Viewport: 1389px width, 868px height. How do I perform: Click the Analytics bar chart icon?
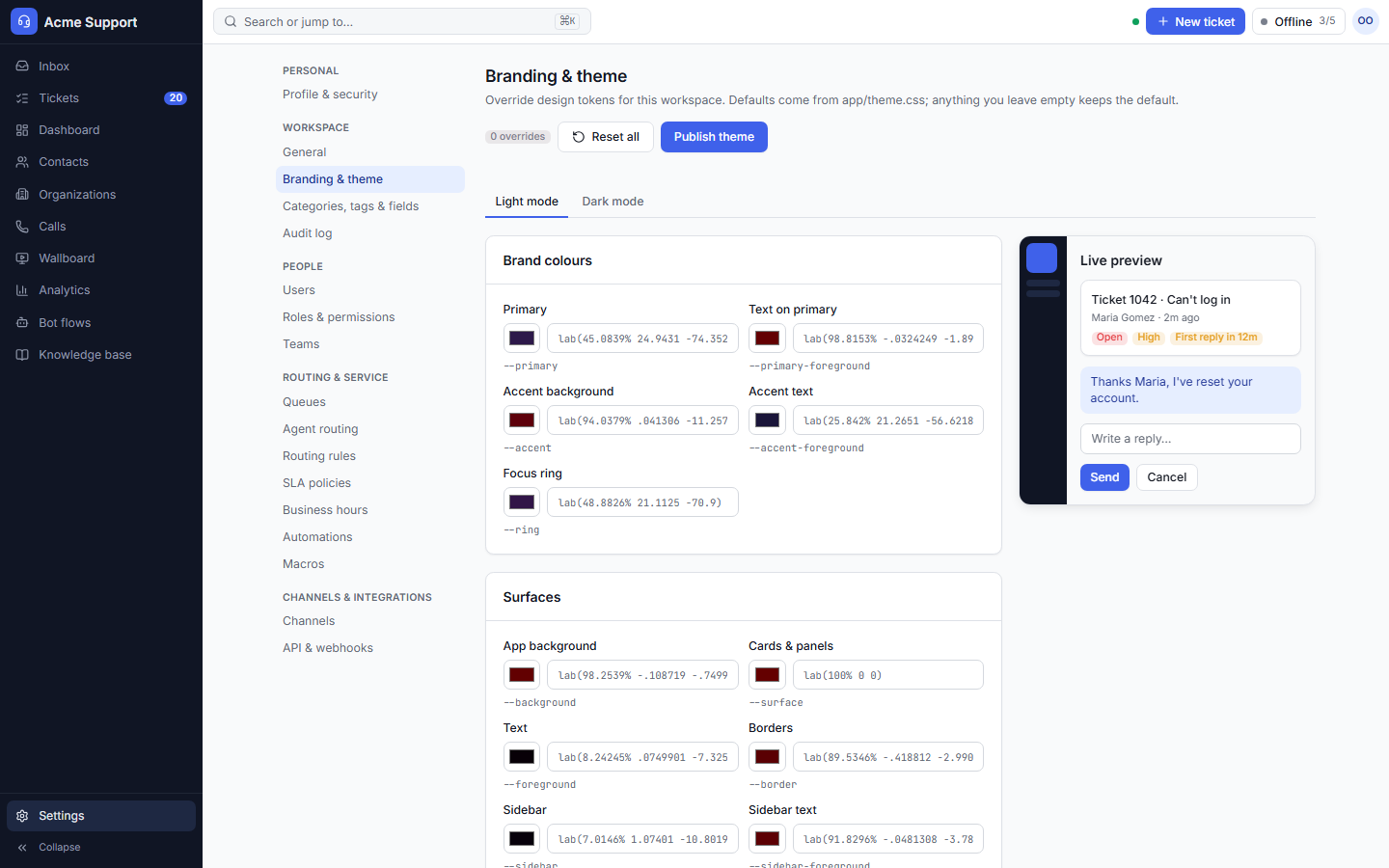22,290
